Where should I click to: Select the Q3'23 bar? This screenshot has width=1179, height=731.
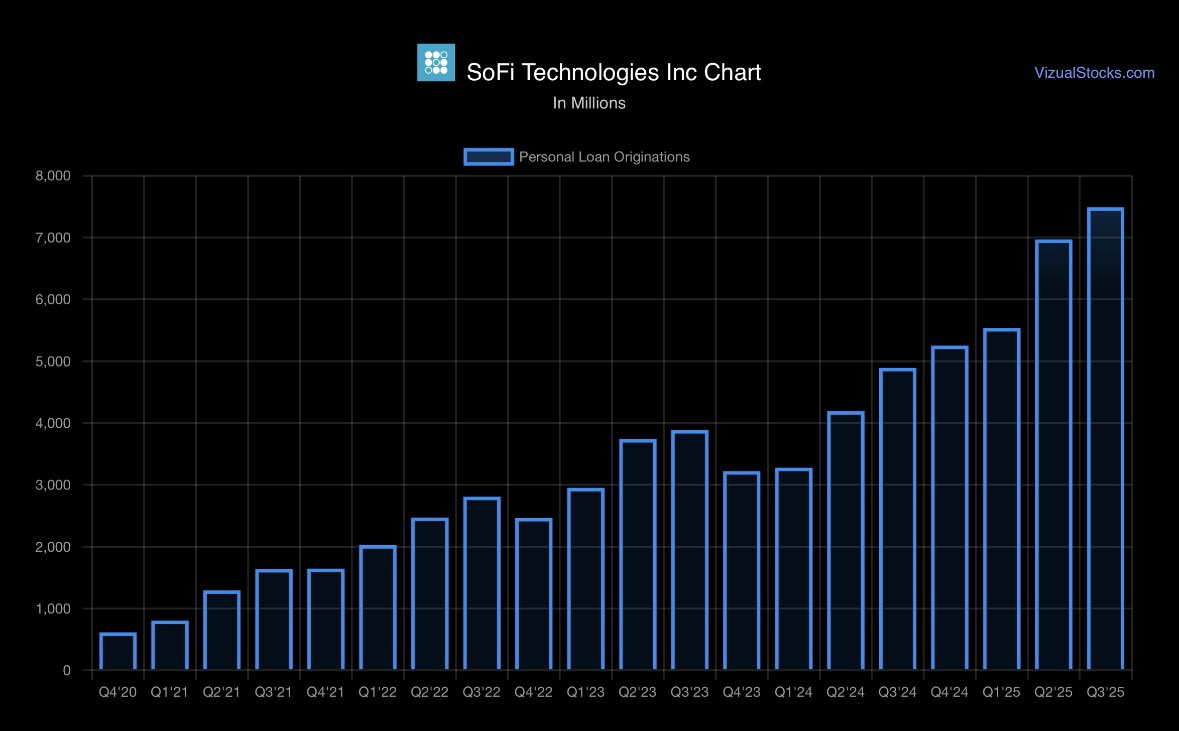690,551
